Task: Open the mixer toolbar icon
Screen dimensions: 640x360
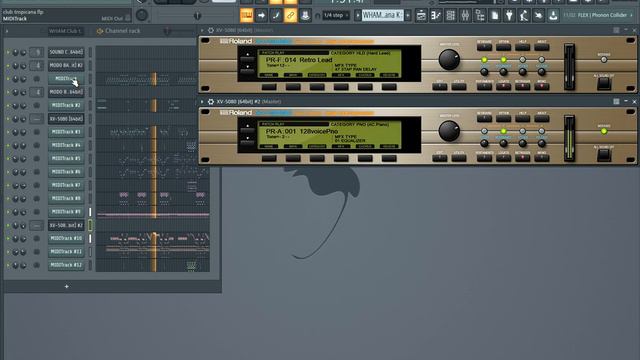Action: pyautogui.click(x=465, y=16)
